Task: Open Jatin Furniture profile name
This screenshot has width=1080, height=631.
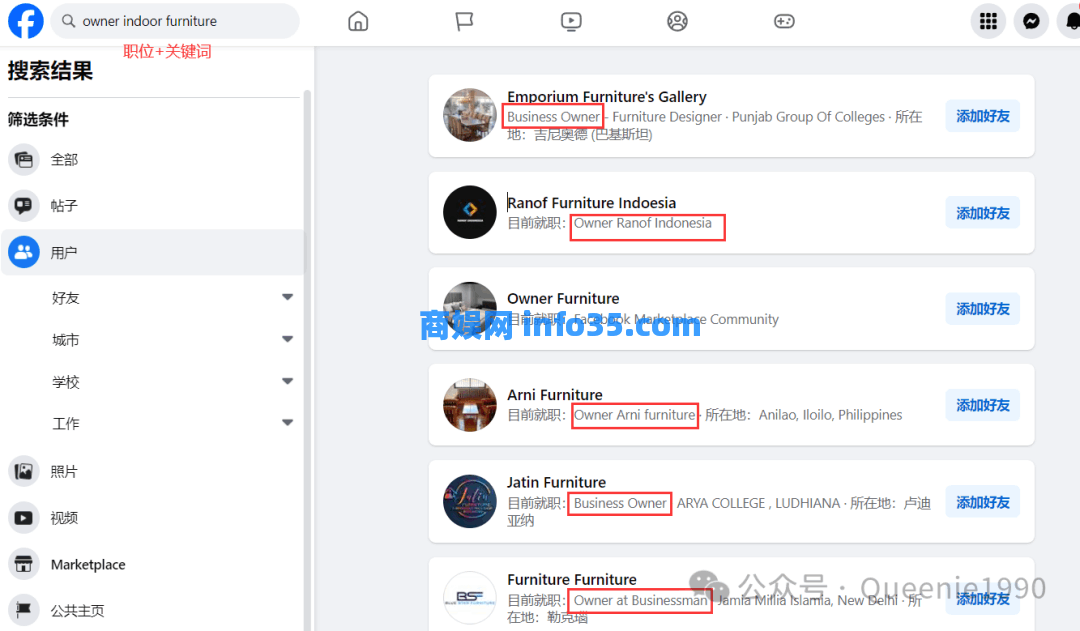Action: pos(557,482)
